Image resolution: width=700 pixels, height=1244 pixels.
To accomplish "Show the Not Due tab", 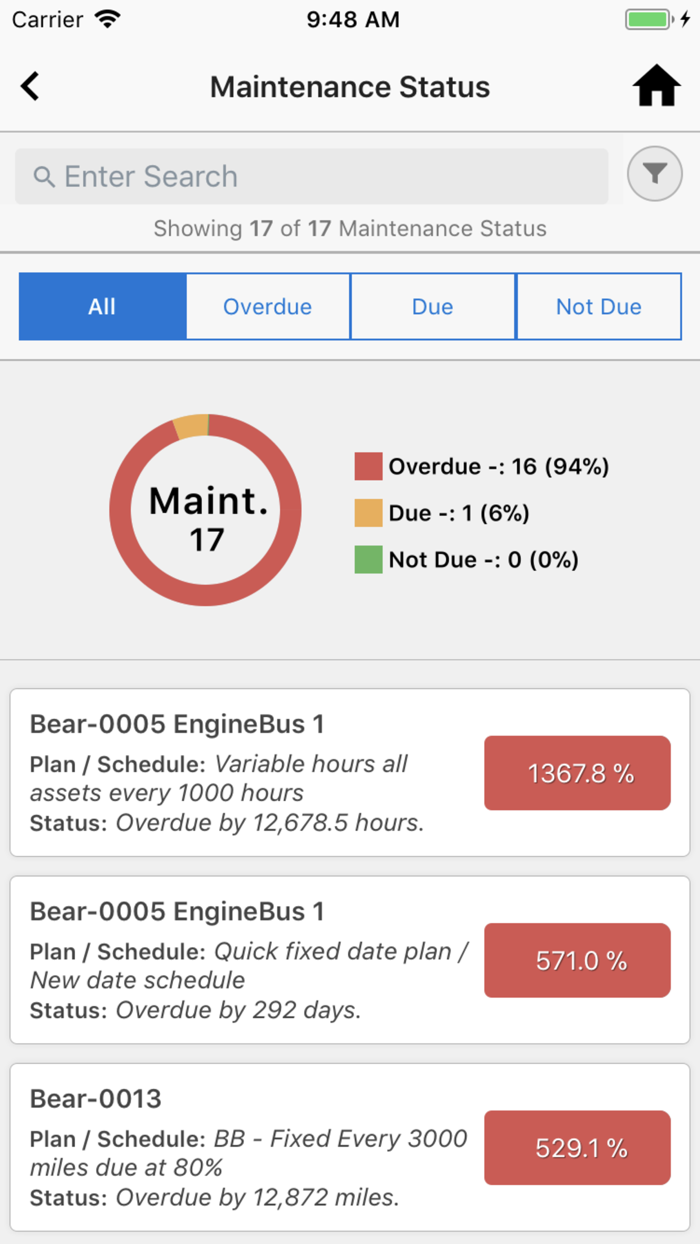I will 598,307.
